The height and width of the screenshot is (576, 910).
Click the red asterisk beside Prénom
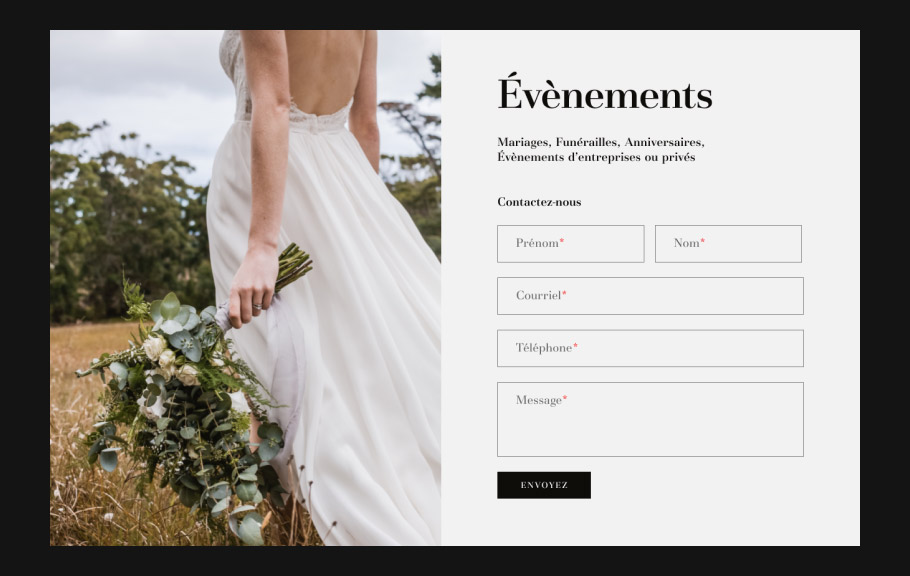click(562, 242)
